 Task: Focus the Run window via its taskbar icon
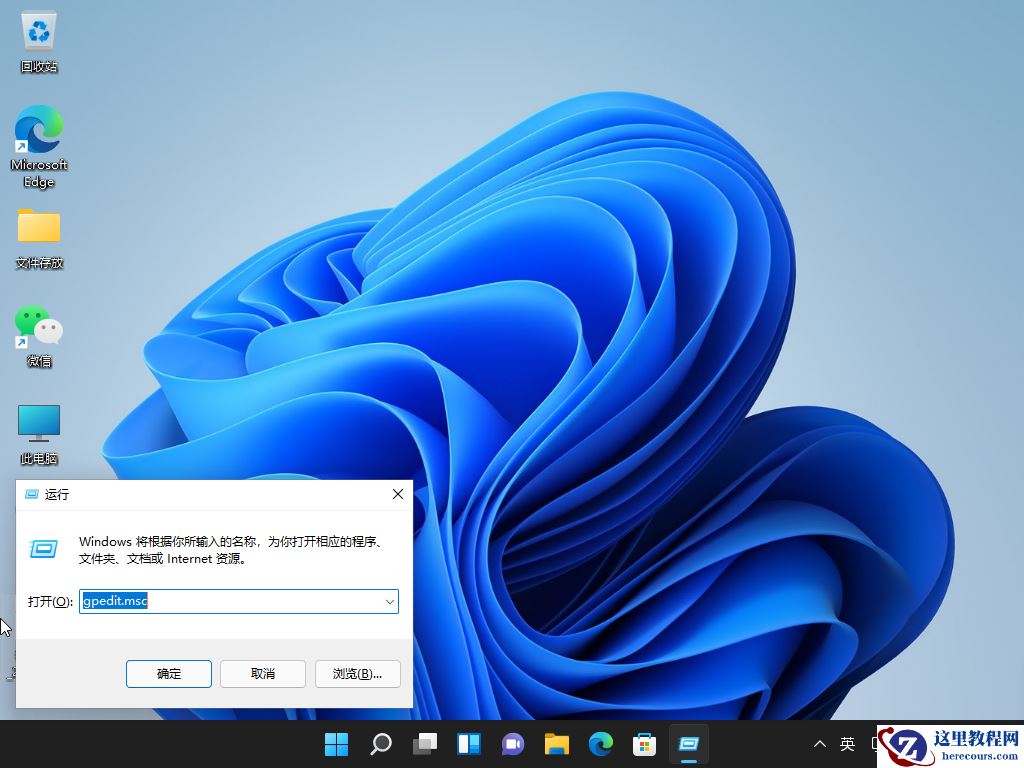click(x=689, y=744)
